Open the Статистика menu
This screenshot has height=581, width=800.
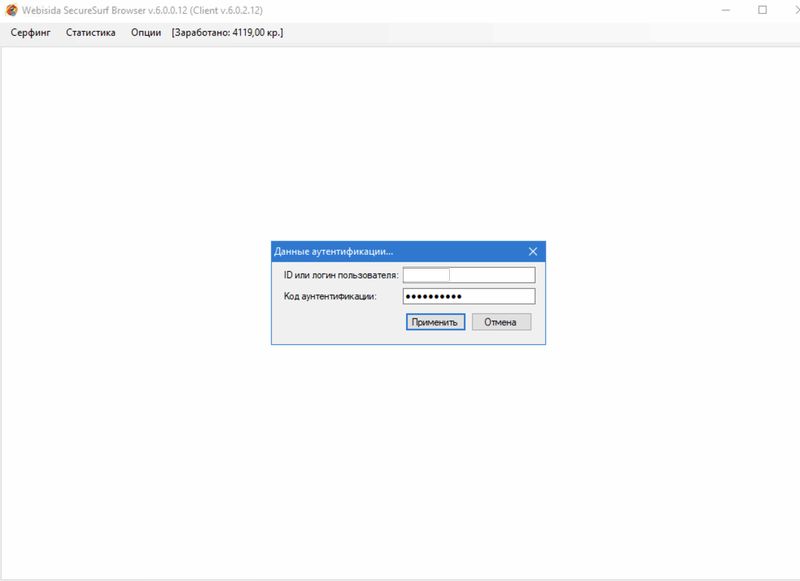(x=90, y=32)
